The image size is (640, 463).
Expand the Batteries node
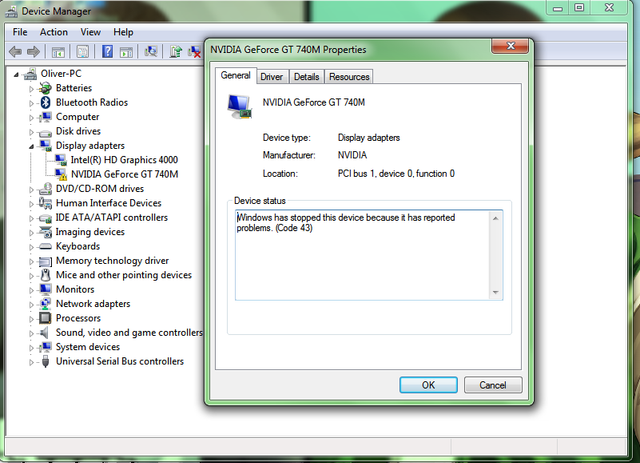coord(31,88)
